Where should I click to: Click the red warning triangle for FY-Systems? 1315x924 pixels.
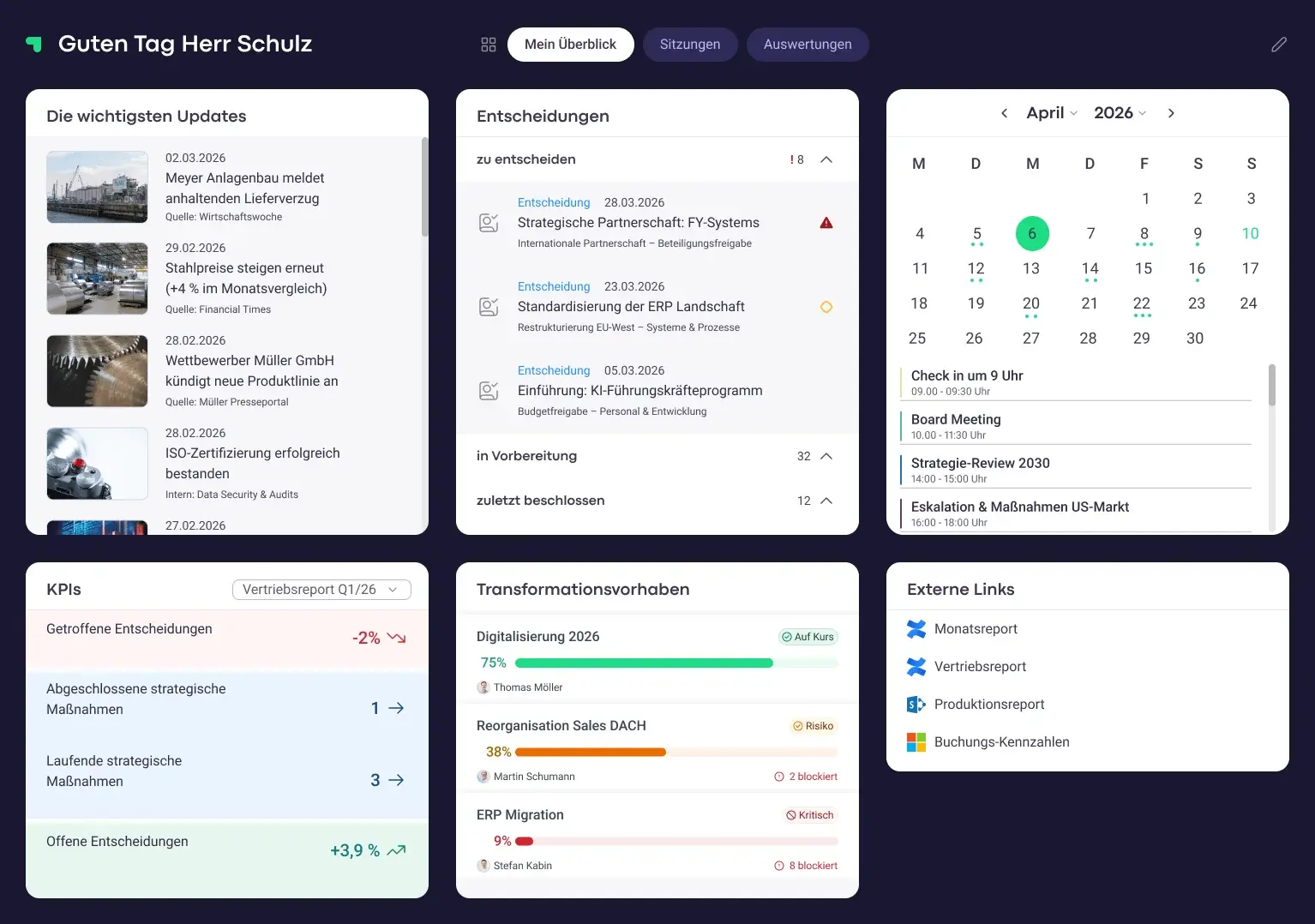point(826,223)
